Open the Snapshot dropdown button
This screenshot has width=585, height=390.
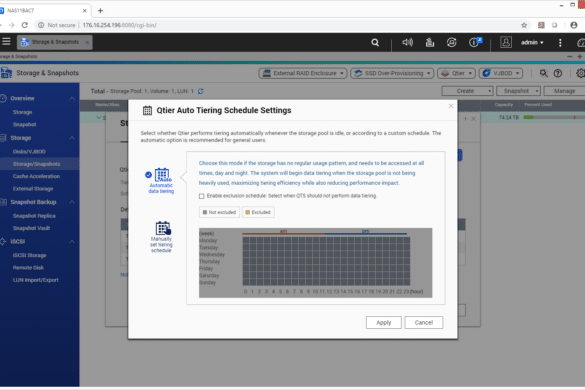(x=519, y=91)
